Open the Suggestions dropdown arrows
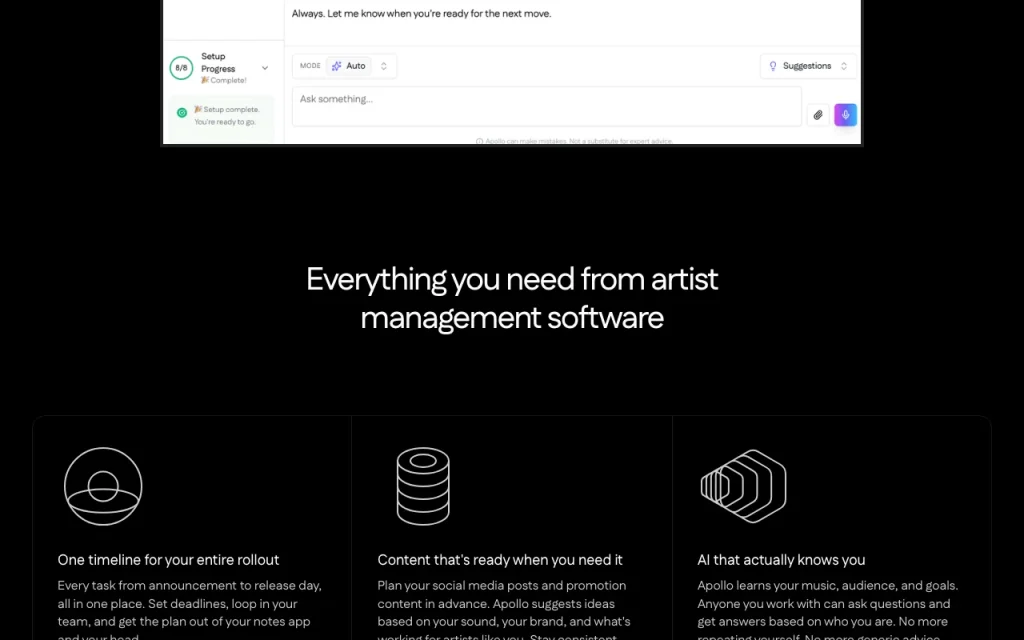Image resolution: width=1024 pixels, height=640 pixels. click(844, 66)
